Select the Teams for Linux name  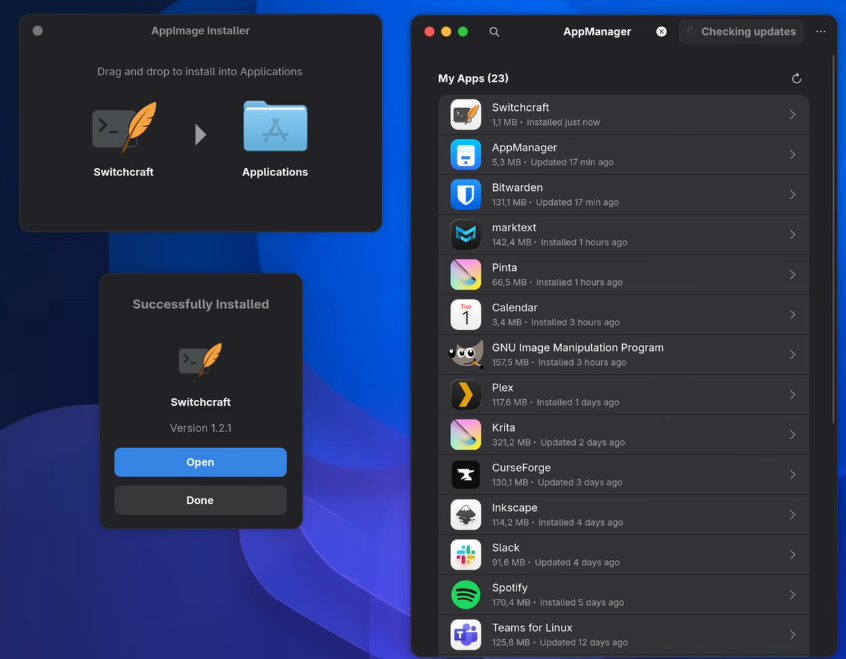[x=532, y=628]
